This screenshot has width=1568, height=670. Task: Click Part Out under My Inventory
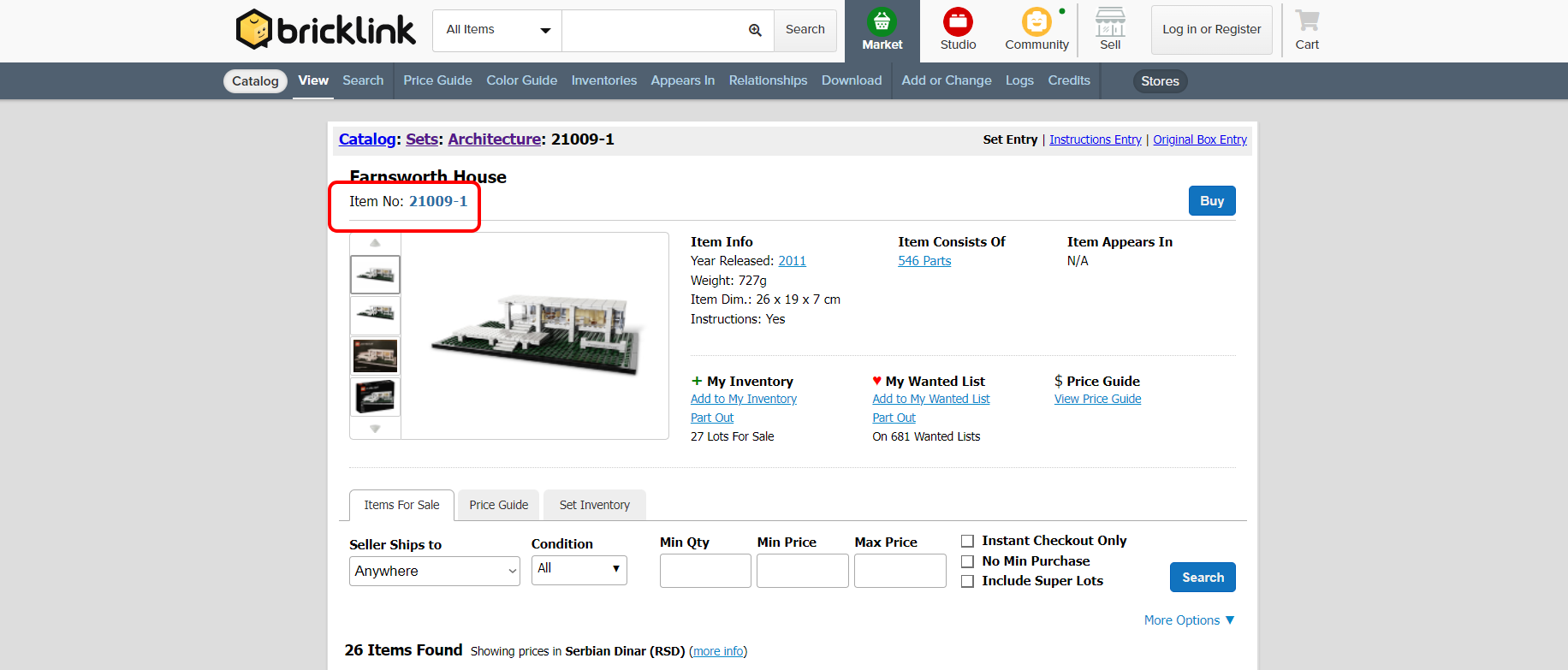(x=712, y=418)
